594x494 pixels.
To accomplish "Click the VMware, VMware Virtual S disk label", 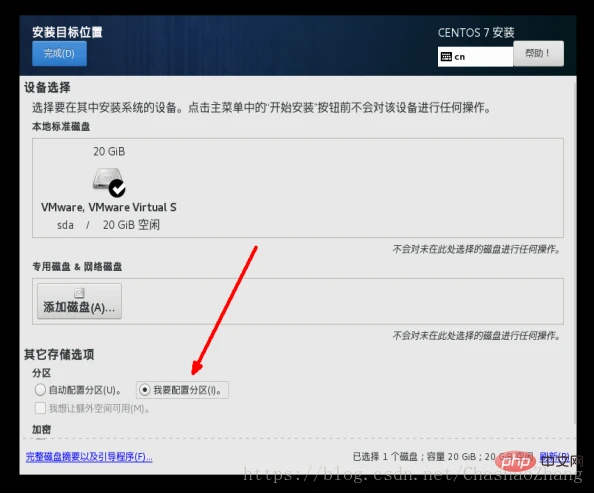I will tap(109, 207).
